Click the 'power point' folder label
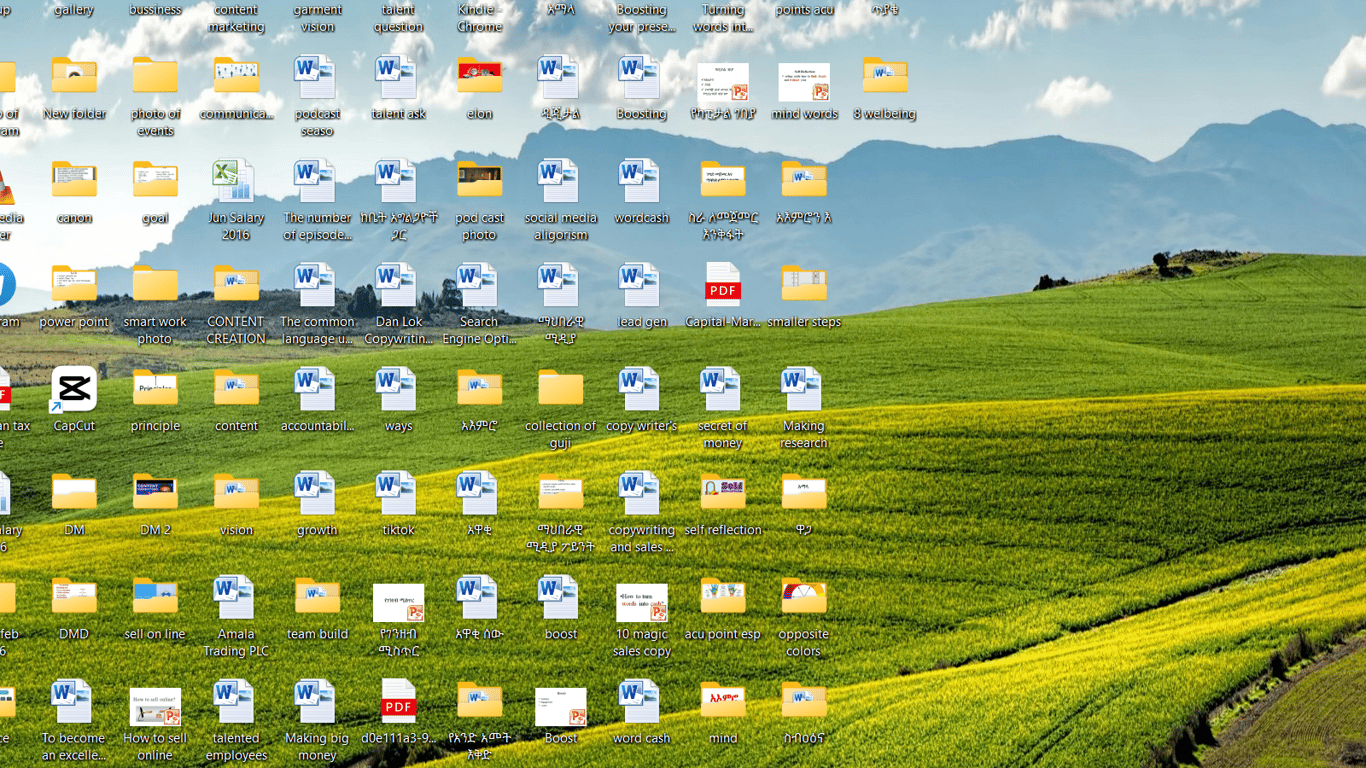This screenshot has height=768, width=1366. [x=74, y=322]
